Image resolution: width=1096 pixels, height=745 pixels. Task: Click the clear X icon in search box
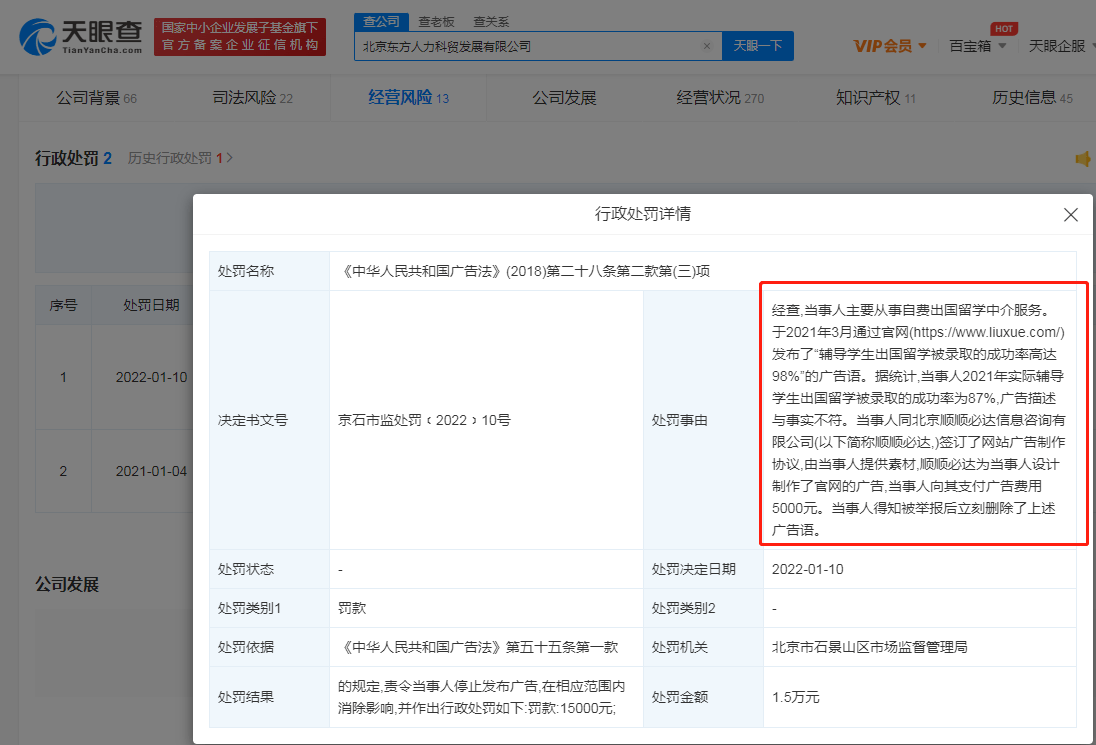[707, 46]
